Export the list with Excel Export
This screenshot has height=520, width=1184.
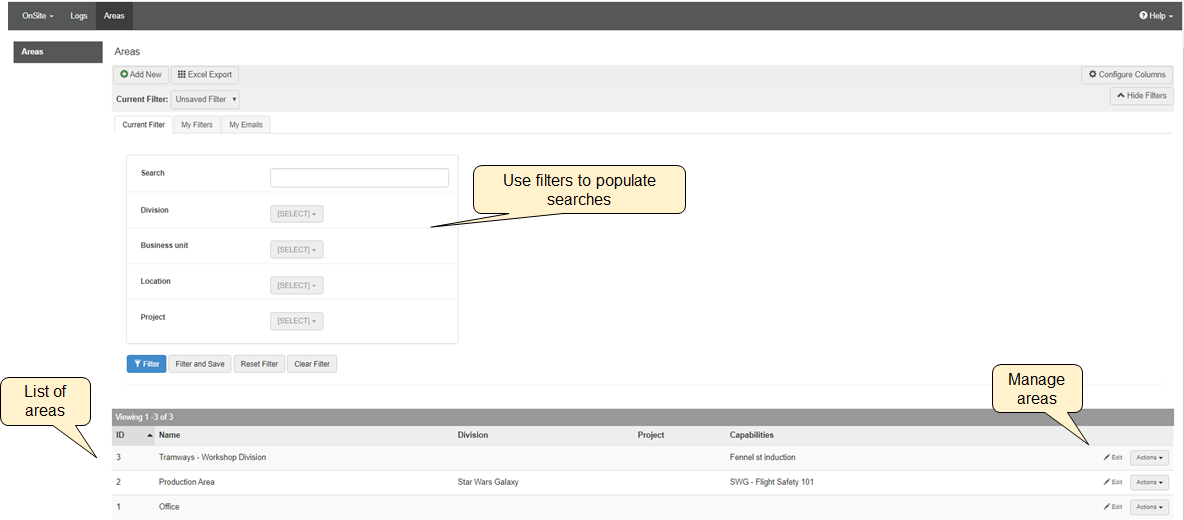205,75
